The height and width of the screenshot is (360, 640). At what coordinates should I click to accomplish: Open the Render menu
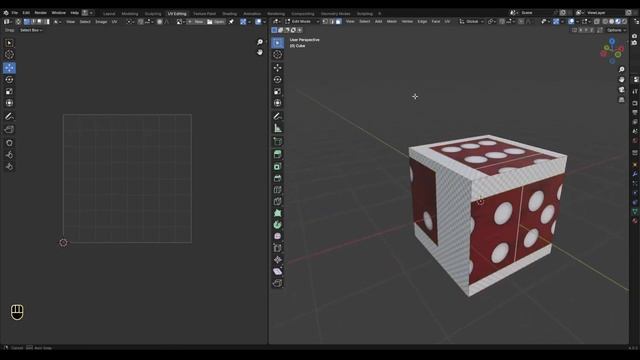pyautogui.click(x=40, y=13)
